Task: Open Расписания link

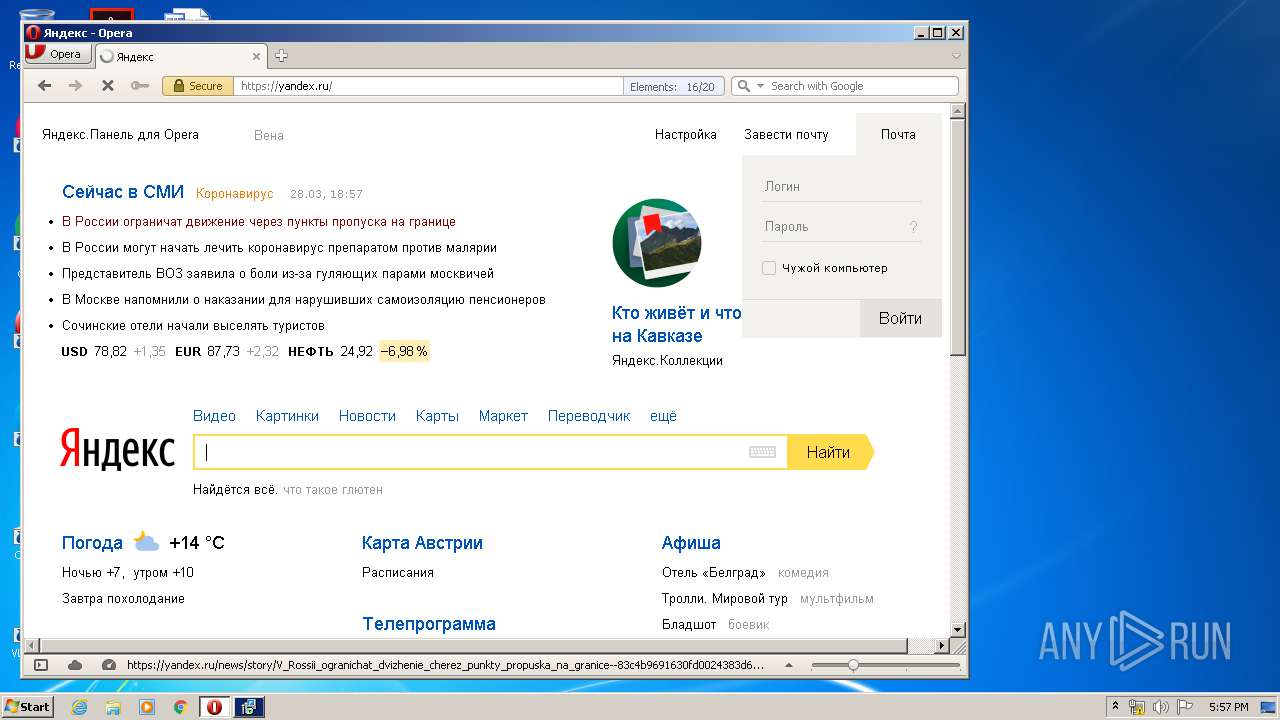Action: click(x=398, y=573)
